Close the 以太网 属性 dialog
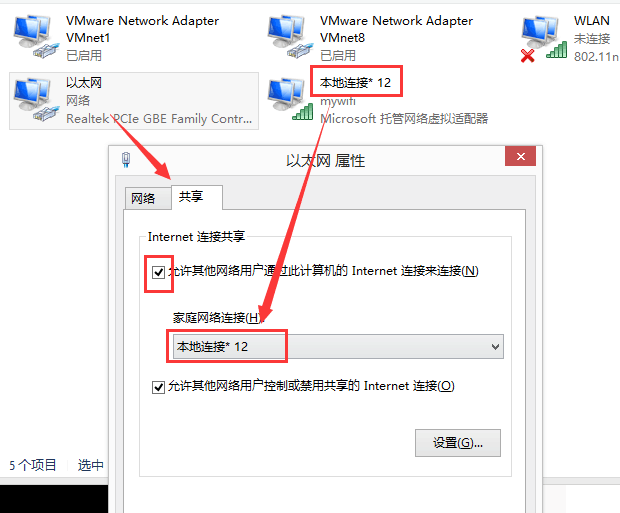This screenshot has width=620, height=513. pos(520,156)
